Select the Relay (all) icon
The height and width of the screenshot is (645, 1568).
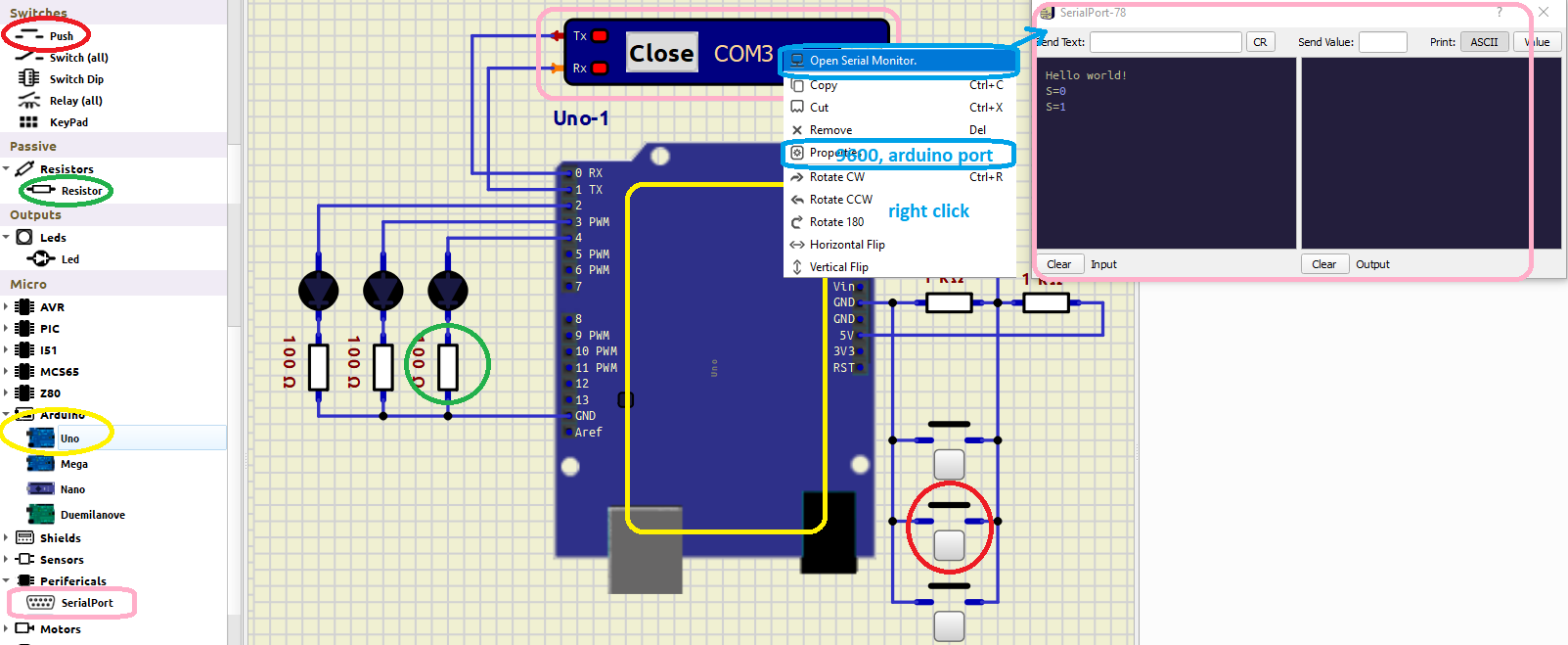click(29, 101)
